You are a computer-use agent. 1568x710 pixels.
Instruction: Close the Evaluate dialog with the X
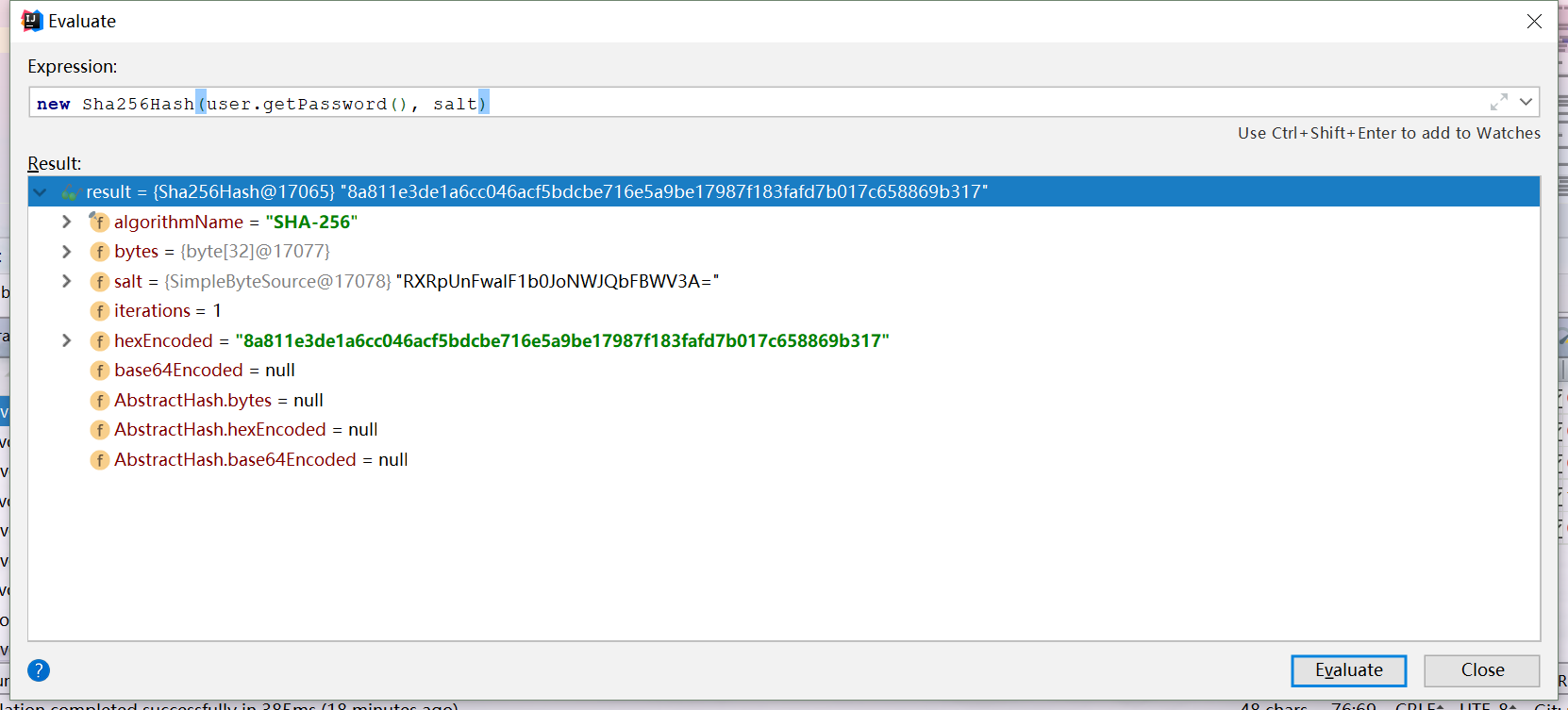click(x=1534, y=21)
